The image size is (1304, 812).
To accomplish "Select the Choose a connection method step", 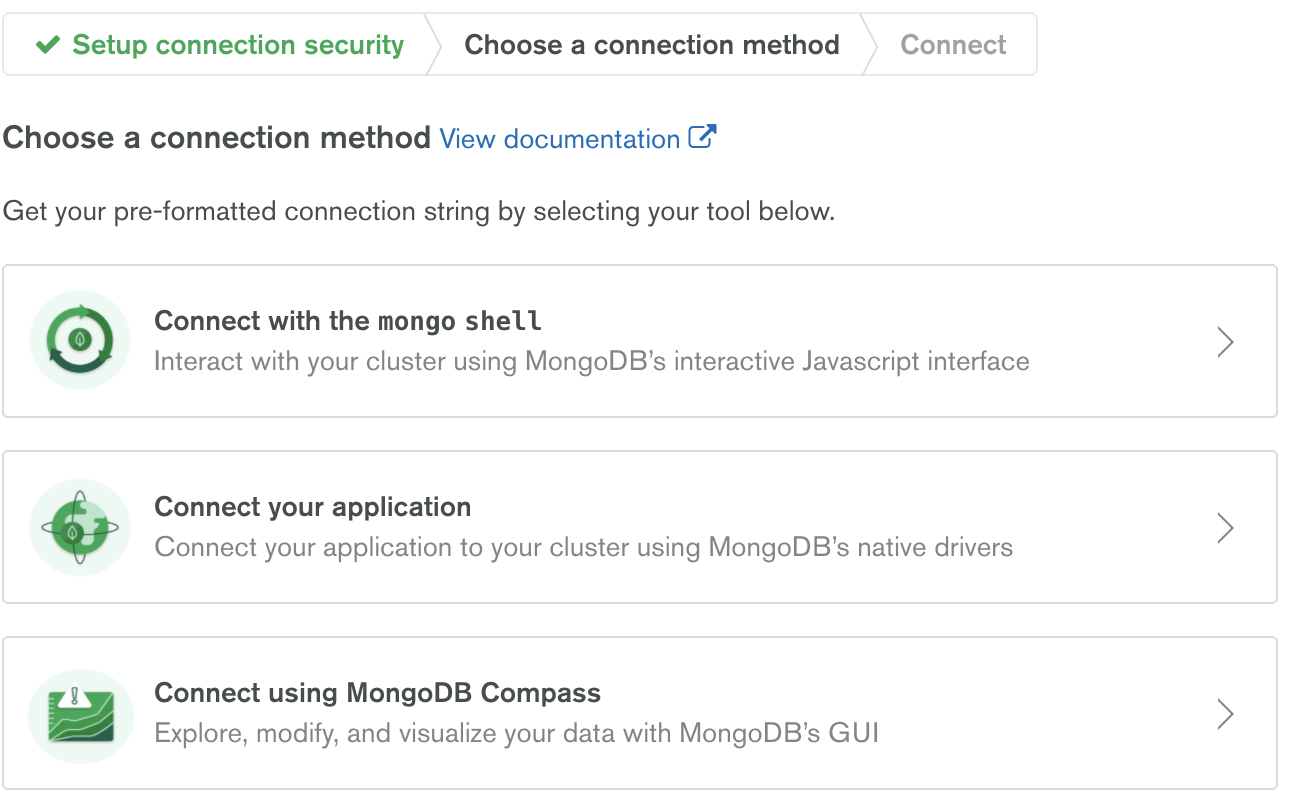I will (x=652, y=45).
